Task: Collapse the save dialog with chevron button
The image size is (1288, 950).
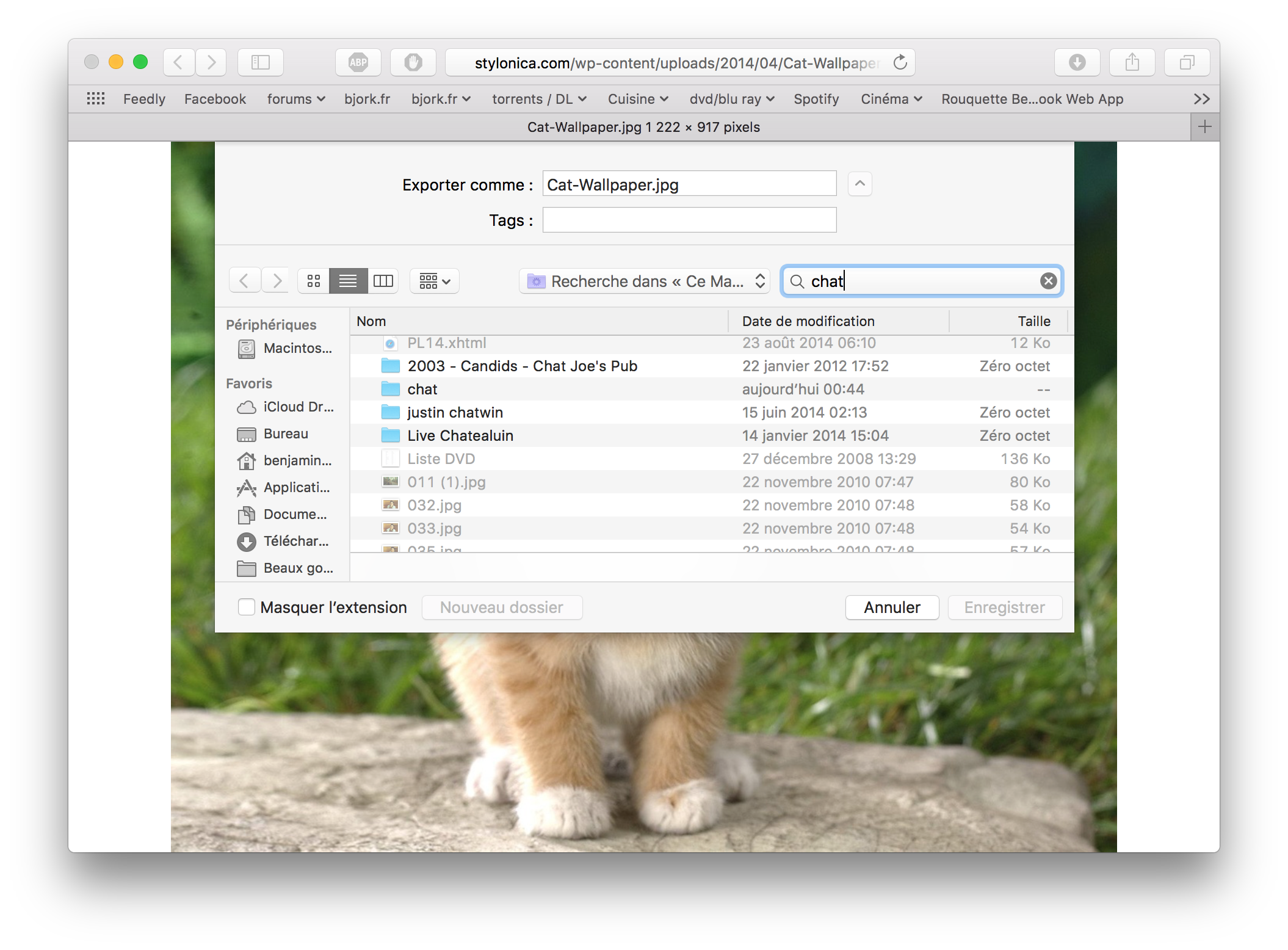Action: point(859,184)
